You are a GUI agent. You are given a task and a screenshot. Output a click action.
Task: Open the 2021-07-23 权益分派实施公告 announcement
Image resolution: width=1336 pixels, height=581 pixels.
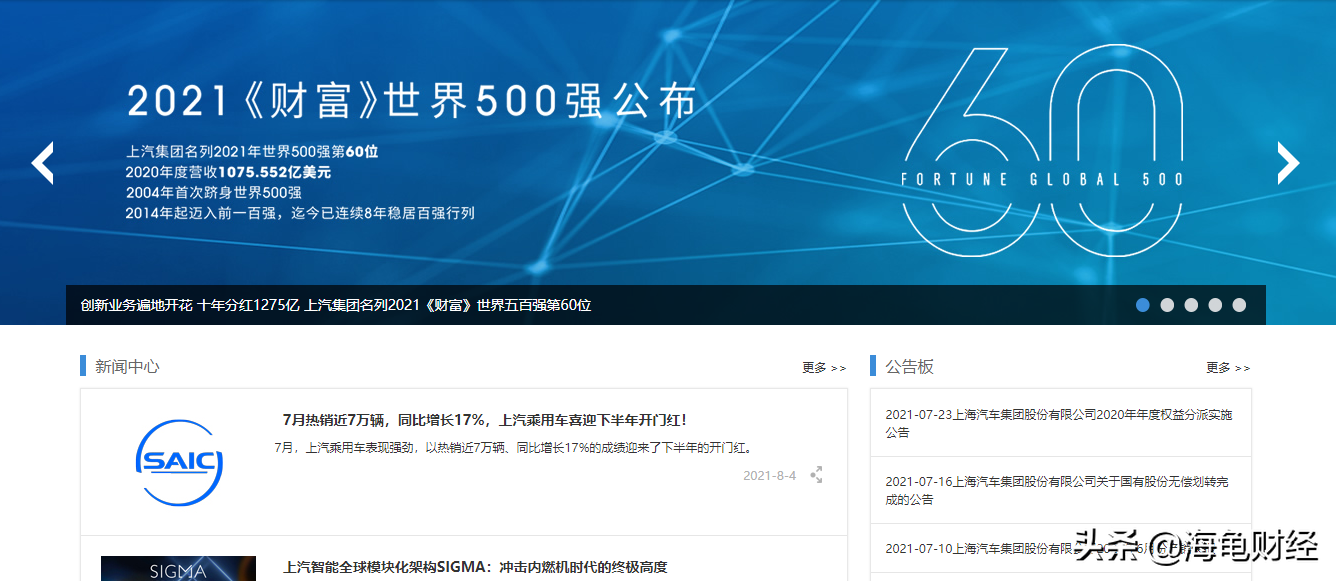click(x=1060, y=423)
